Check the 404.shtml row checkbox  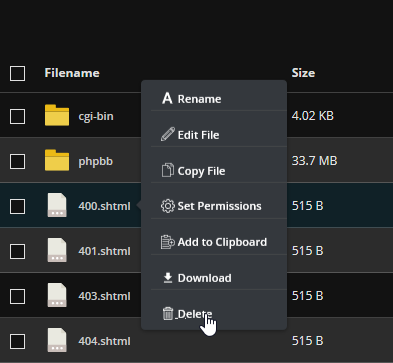(17, 341)
